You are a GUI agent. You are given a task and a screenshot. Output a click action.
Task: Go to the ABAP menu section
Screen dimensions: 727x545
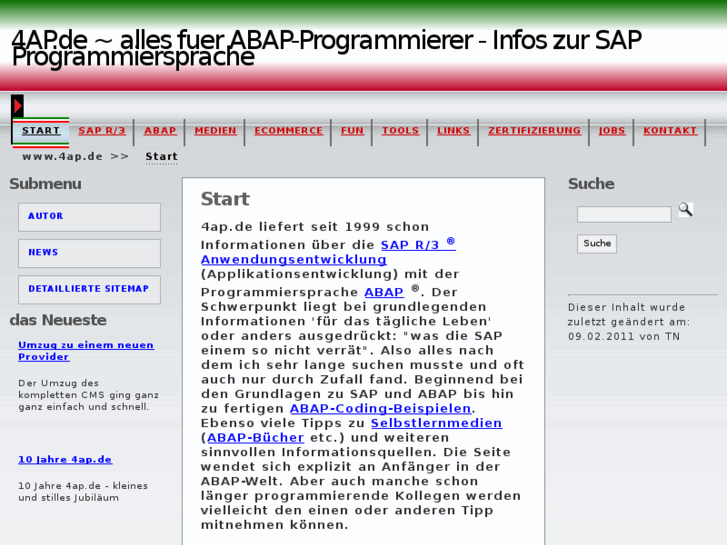tap(160, 131)
